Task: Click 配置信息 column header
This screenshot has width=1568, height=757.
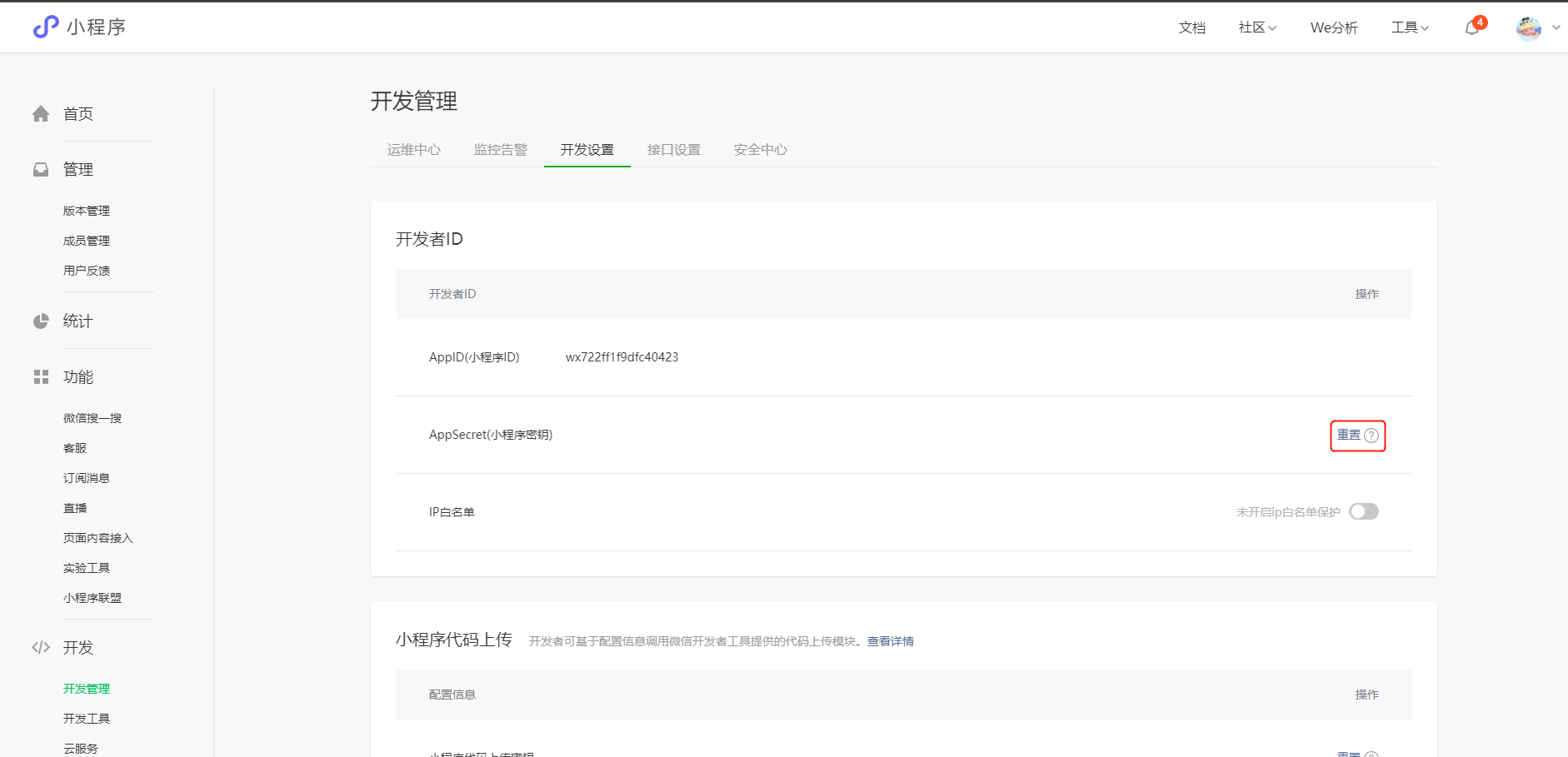Action: point(452,695)
